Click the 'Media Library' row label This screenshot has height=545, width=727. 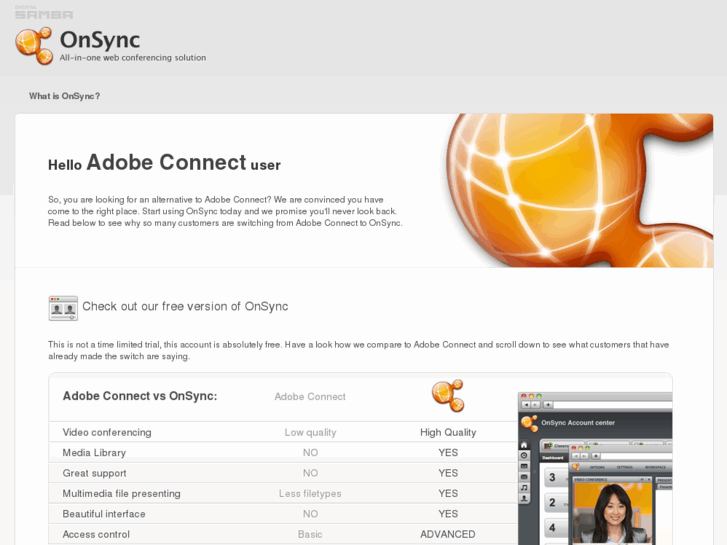tap(94, 453)
